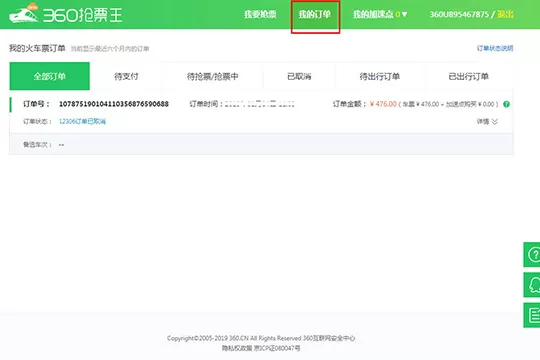Open the 已出行订单 tab

point(468,76)
